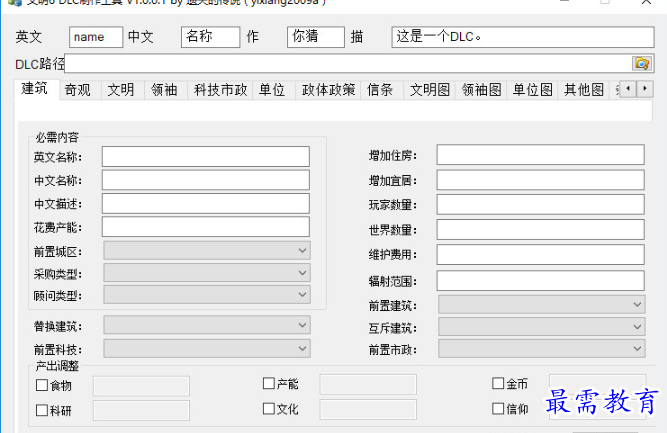Viewport: 667px width, 433px height.
Task: Expand the 前置建筑 dropdown
Action: pyautogui.click(x=542, y=305)
